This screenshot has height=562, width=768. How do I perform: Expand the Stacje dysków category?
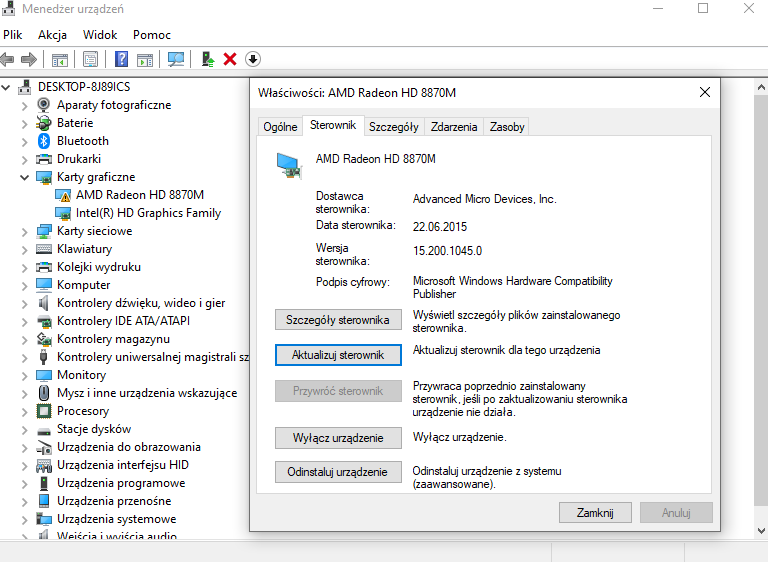click(x=24, y=430)
